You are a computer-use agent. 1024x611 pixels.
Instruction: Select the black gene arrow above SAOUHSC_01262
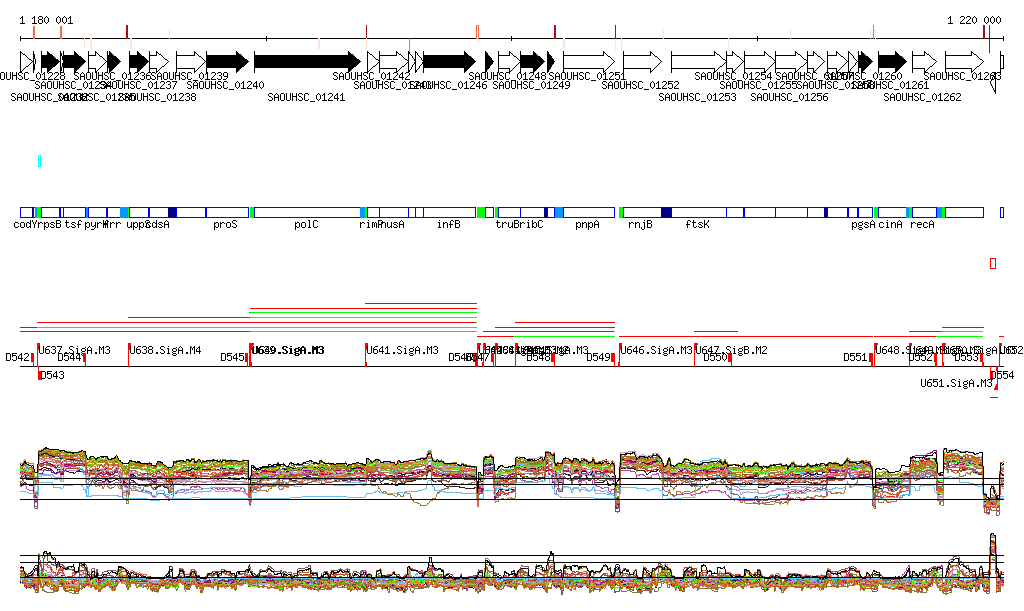point(892,62)
